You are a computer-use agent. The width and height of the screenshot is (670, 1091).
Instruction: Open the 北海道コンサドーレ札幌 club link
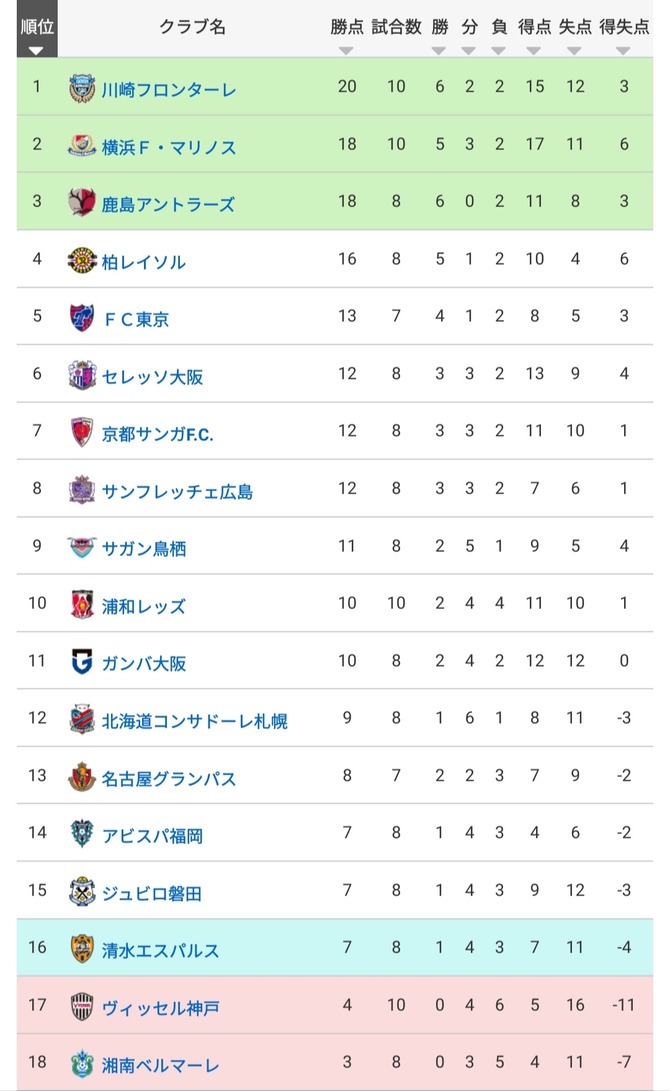pos(194,720)
